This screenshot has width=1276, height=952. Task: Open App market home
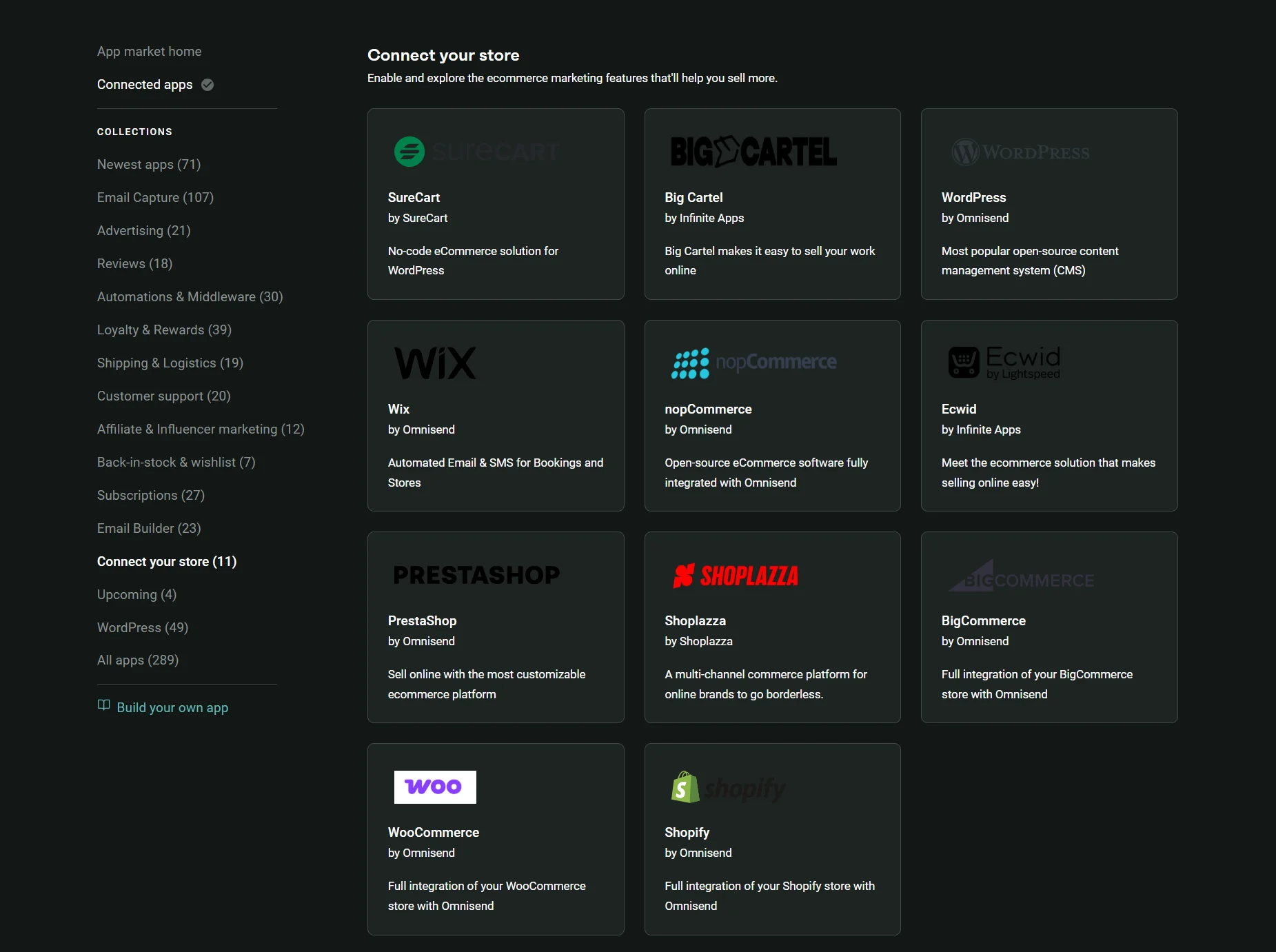click(150, 52)
